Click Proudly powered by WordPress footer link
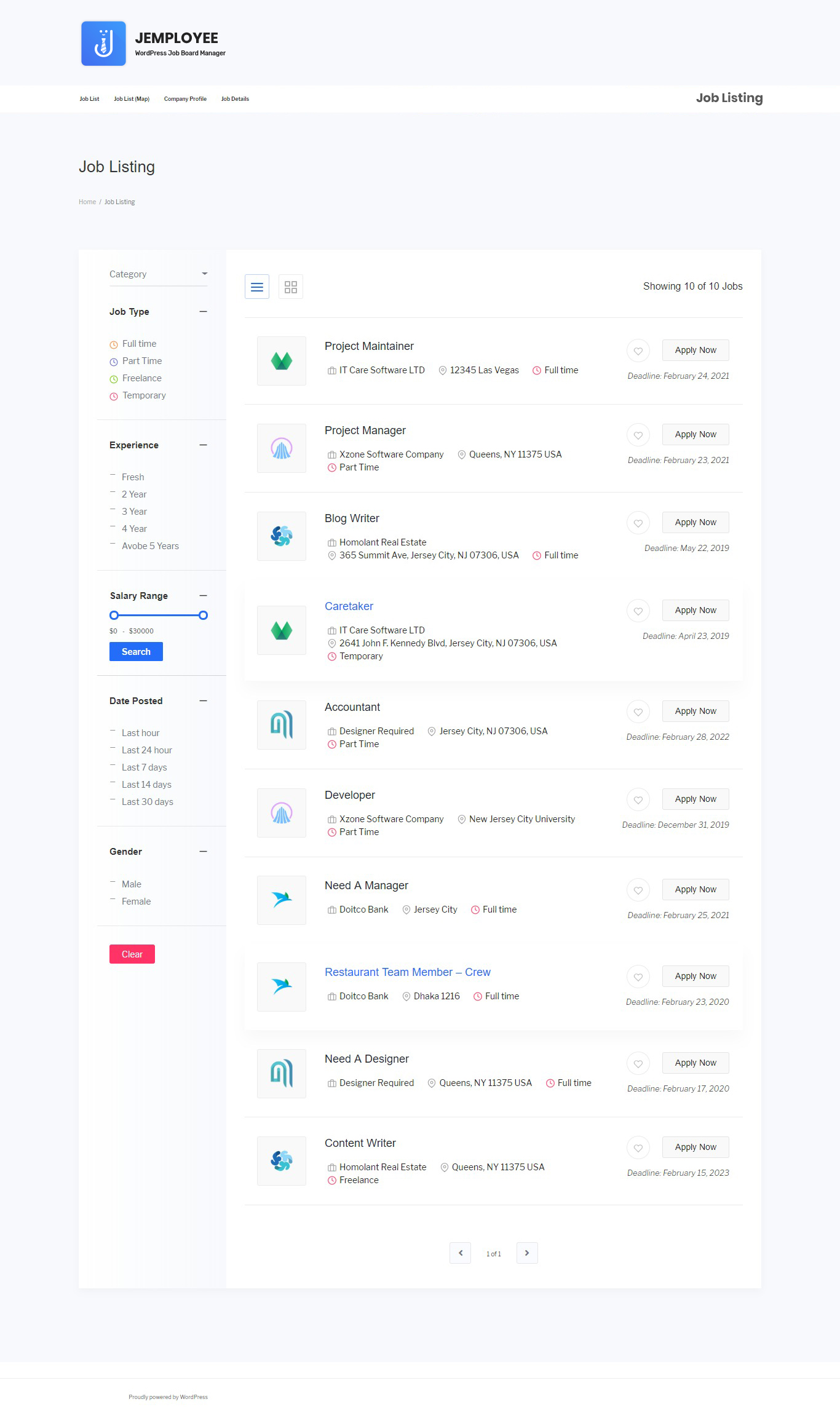Image resolution: width=840 pixels, height=1415 pixels. (168, 1397)
